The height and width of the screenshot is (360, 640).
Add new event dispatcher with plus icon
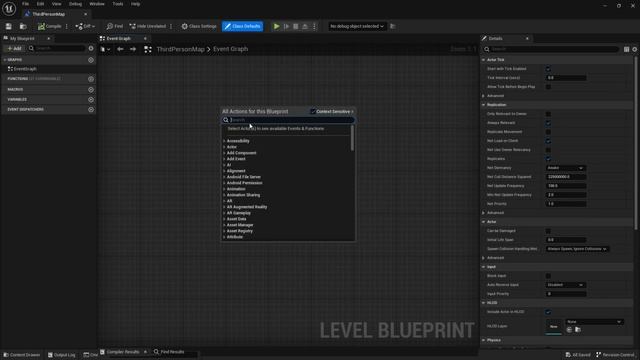pos(91,109)
